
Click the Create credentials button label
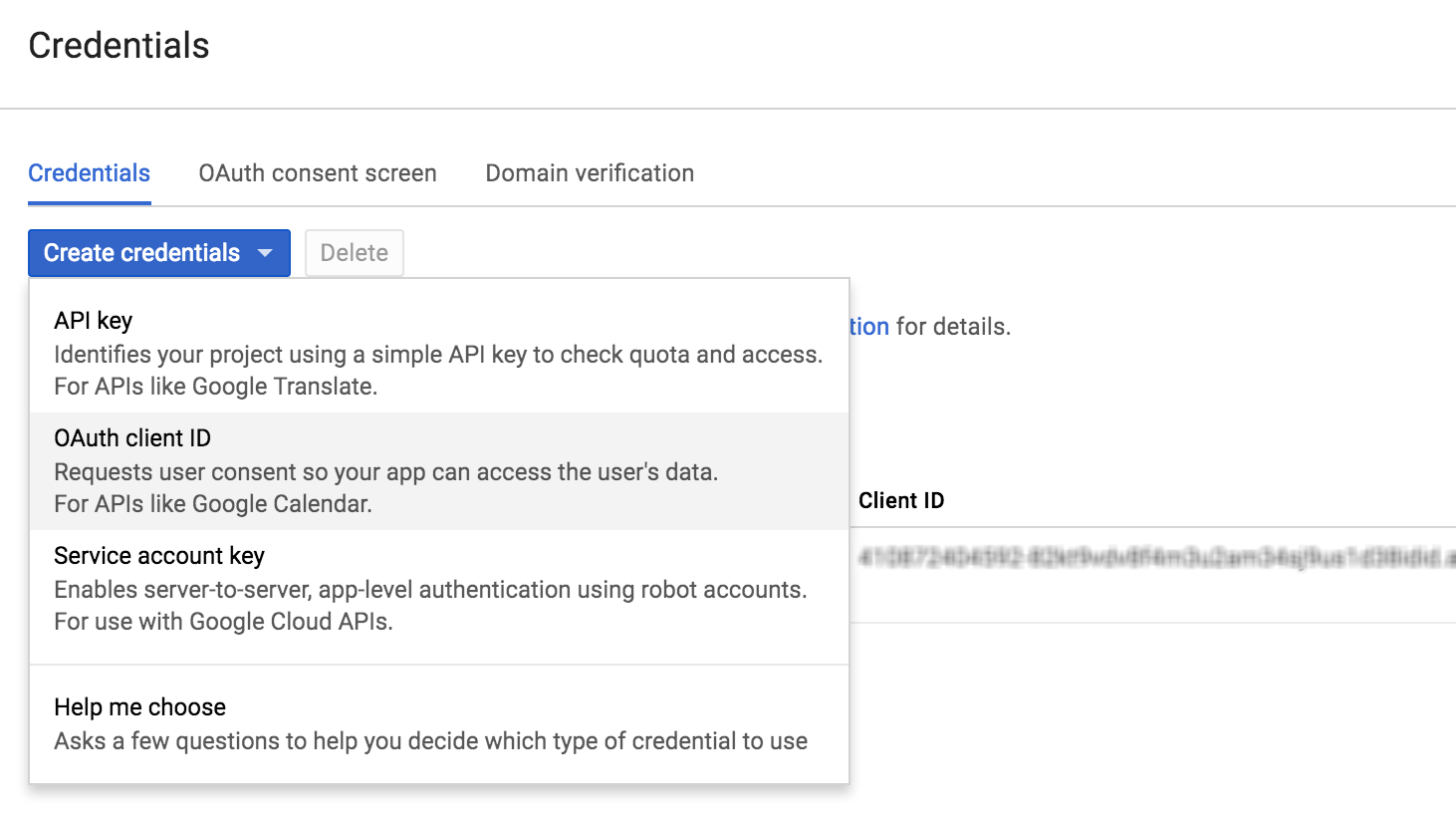coord(141,253)
